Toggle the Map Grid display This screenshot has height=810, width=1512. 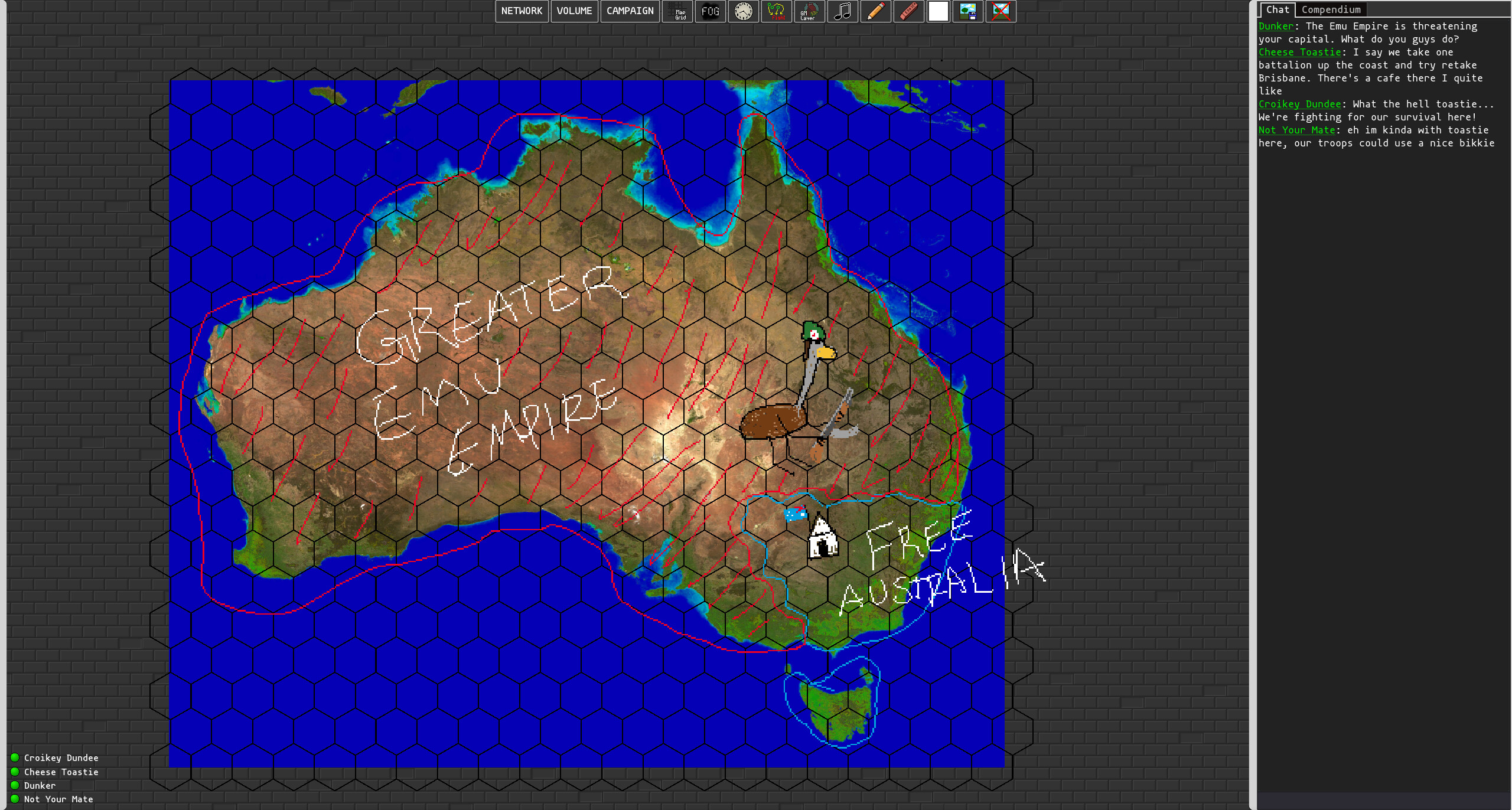pyautogui.click(x=677, y=11)
